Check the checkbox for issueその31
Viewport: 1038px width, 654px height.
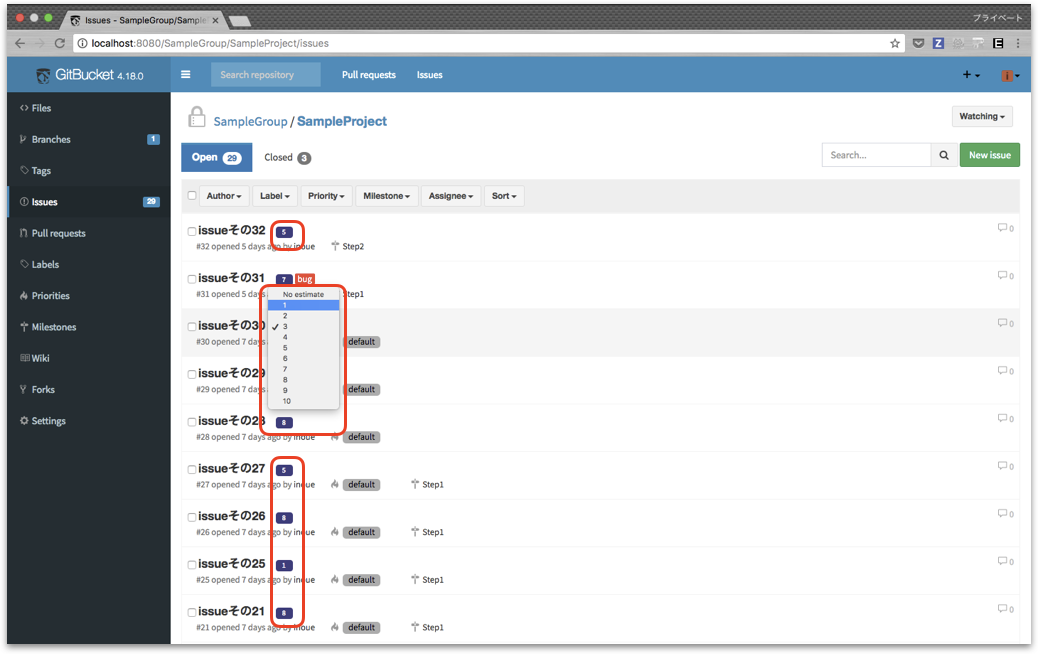click(x=191, y=278)
